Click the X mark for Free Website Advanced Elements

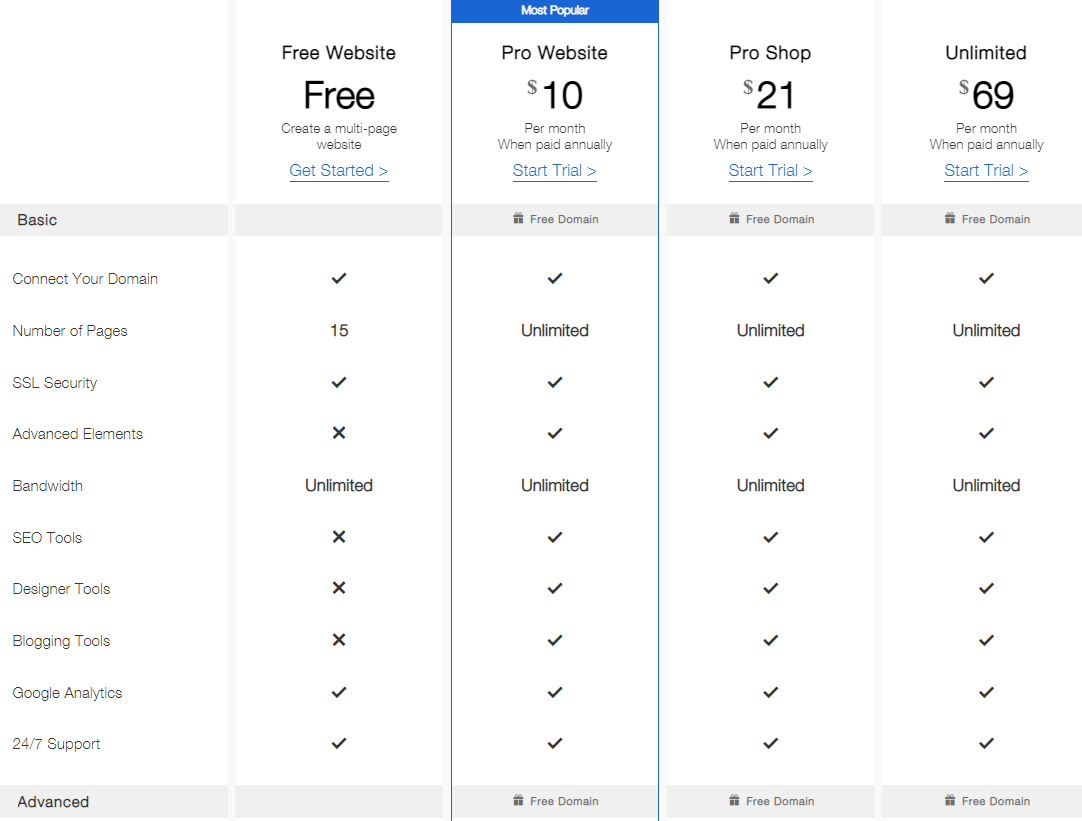(x=339, y=433)
